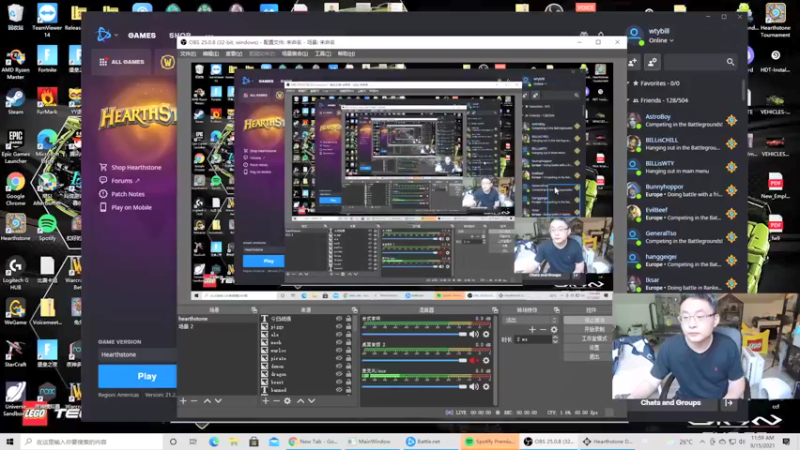The image size is (800, 450).
Task: Remove selected scene with minus icon
Action: (x=194, y=401)
